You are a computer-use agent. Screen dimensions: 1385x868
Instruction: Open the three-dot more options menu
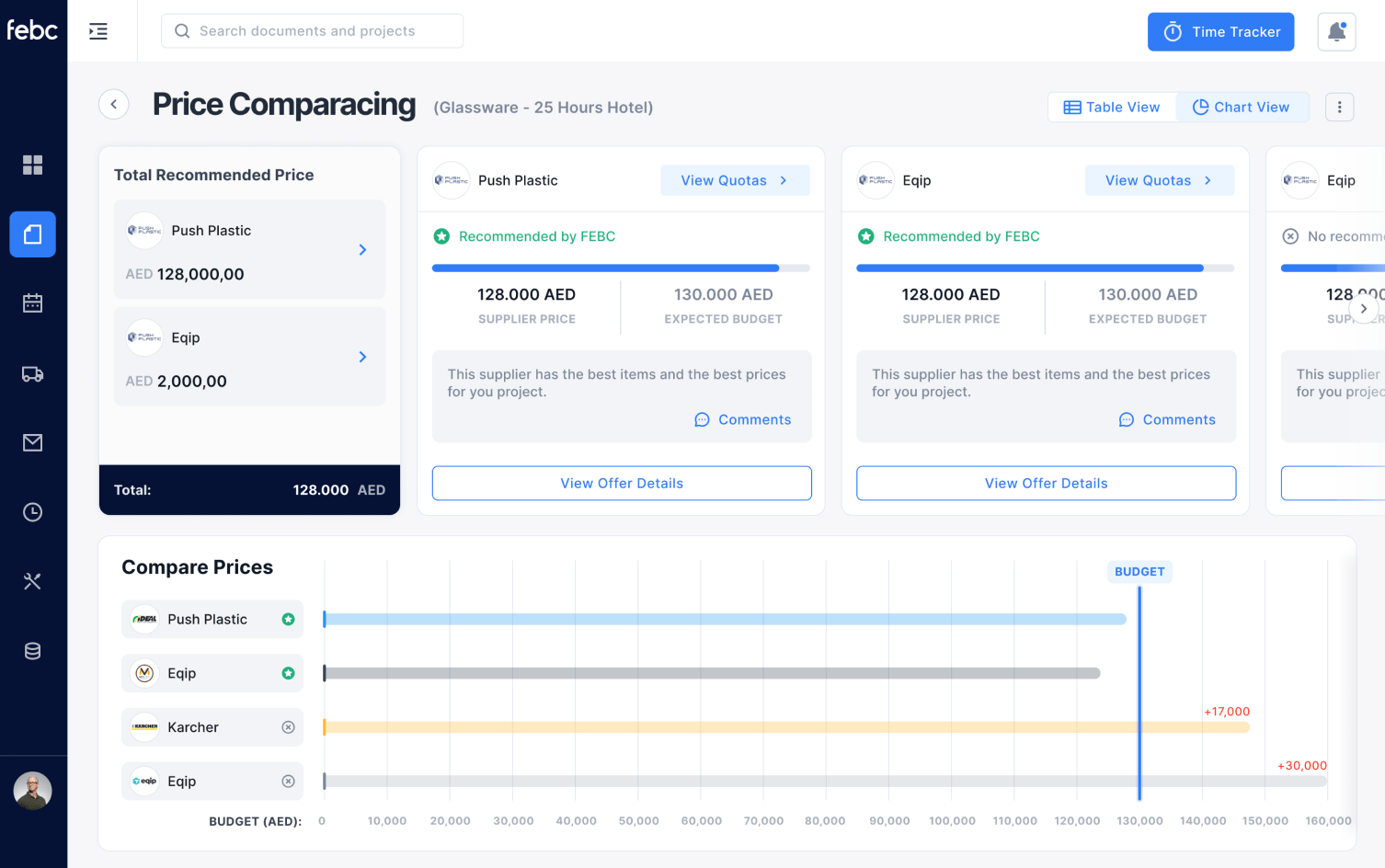click(1339, 108)
